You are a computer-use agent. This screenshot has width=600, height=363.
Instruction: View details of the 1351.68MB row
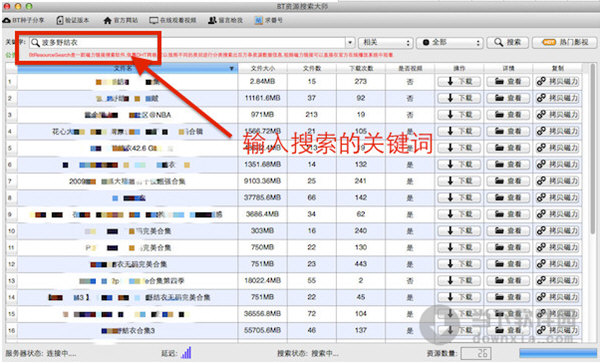pyautogui.click(x=508, y=164)
